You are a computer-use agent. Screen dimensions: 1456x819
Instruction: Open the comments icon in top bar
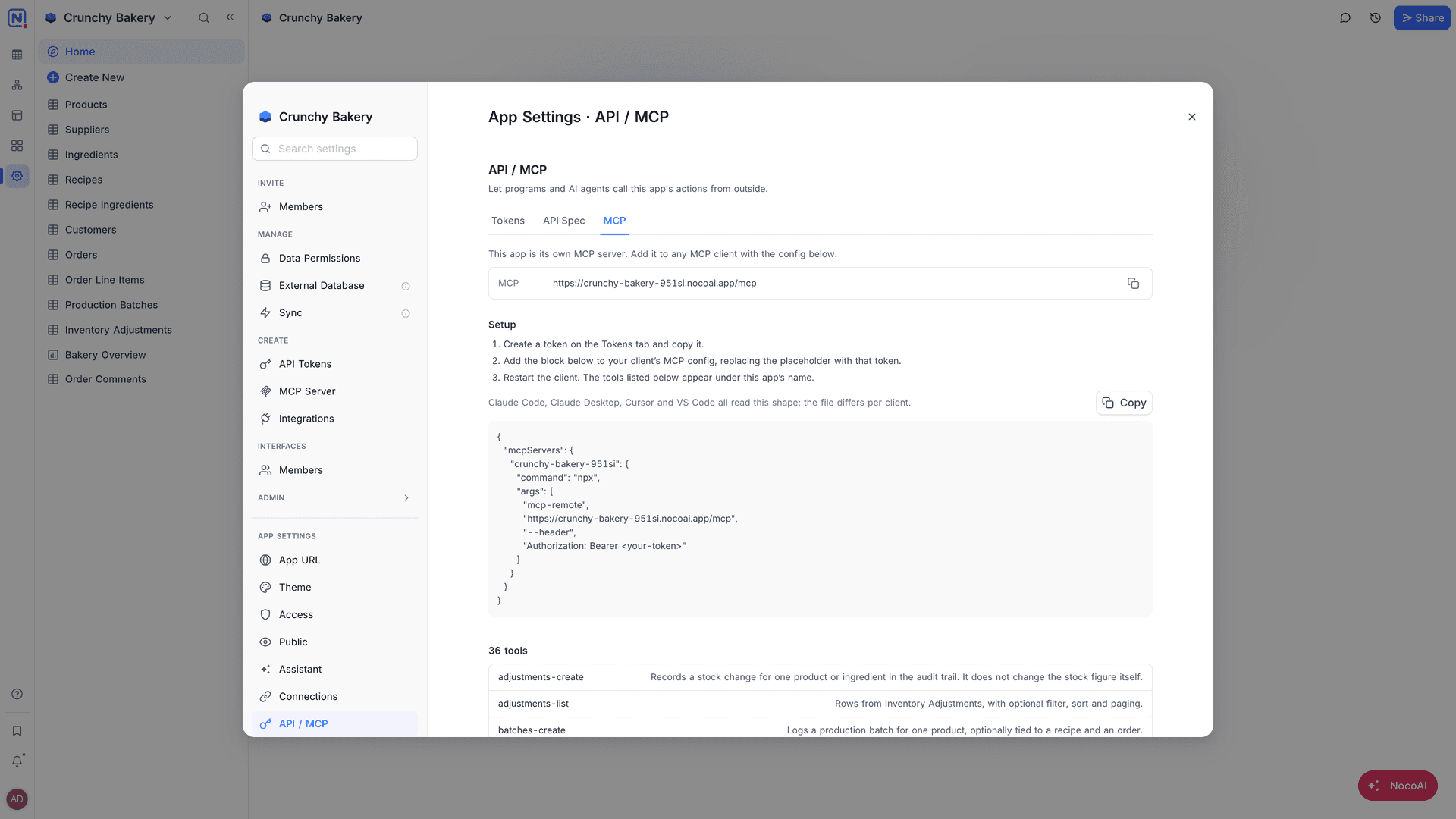click(1345, 17)
